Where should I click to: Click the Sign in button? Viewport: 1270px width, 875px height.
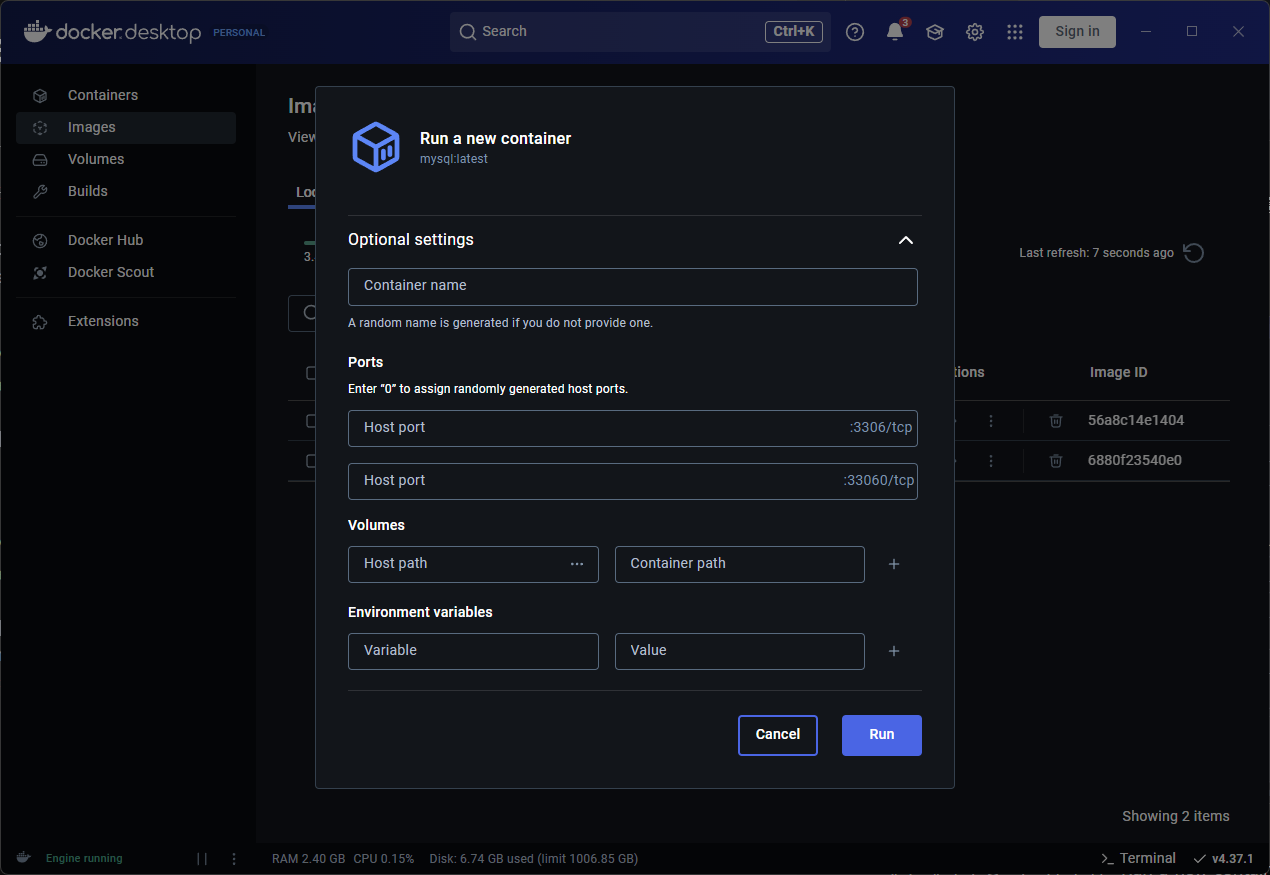pyautogui.click(x=1077, y=31)
